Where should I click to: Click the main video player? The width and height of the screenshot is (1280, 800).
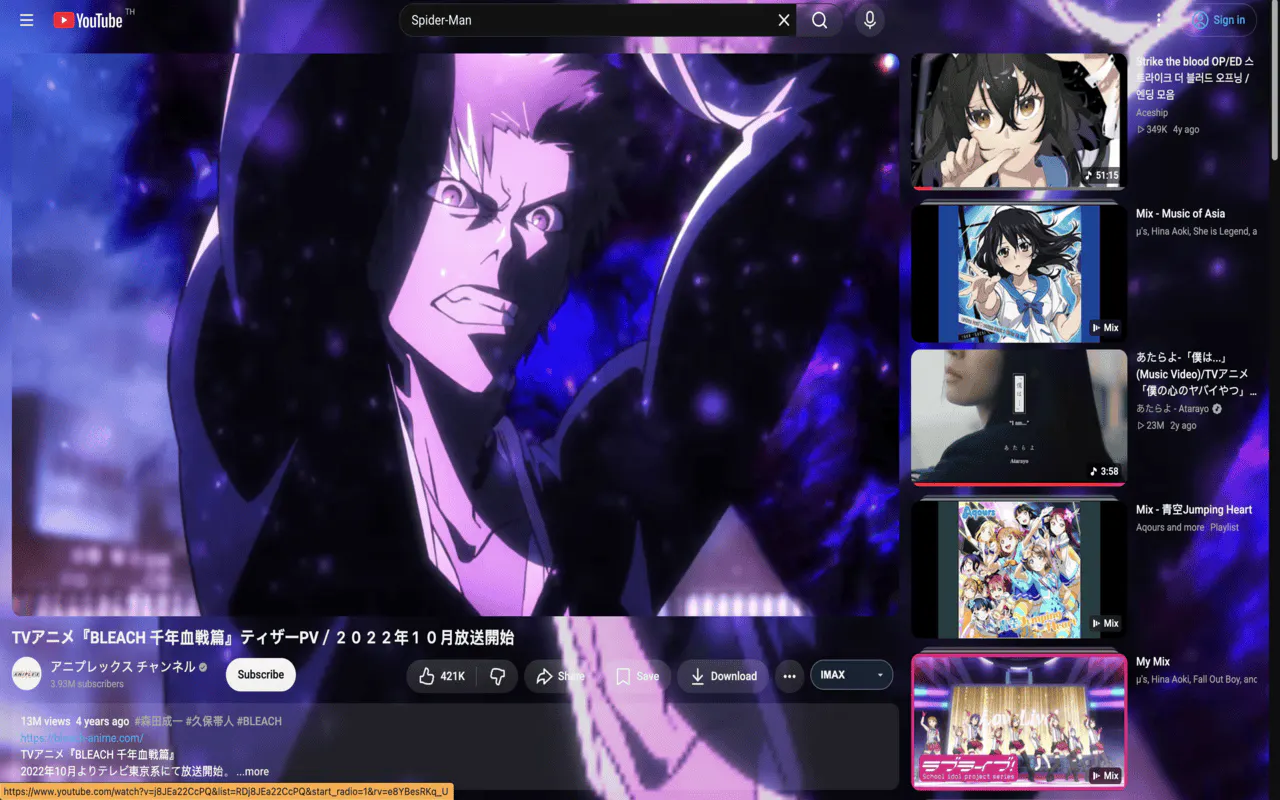pyautogui.click(x=456, y=335)
